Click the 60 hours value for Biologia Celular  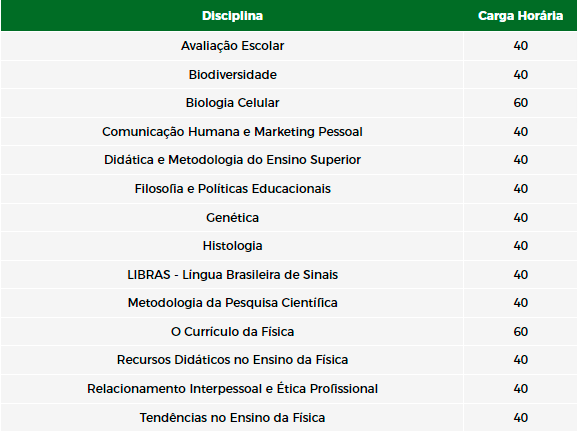[520, 103]
